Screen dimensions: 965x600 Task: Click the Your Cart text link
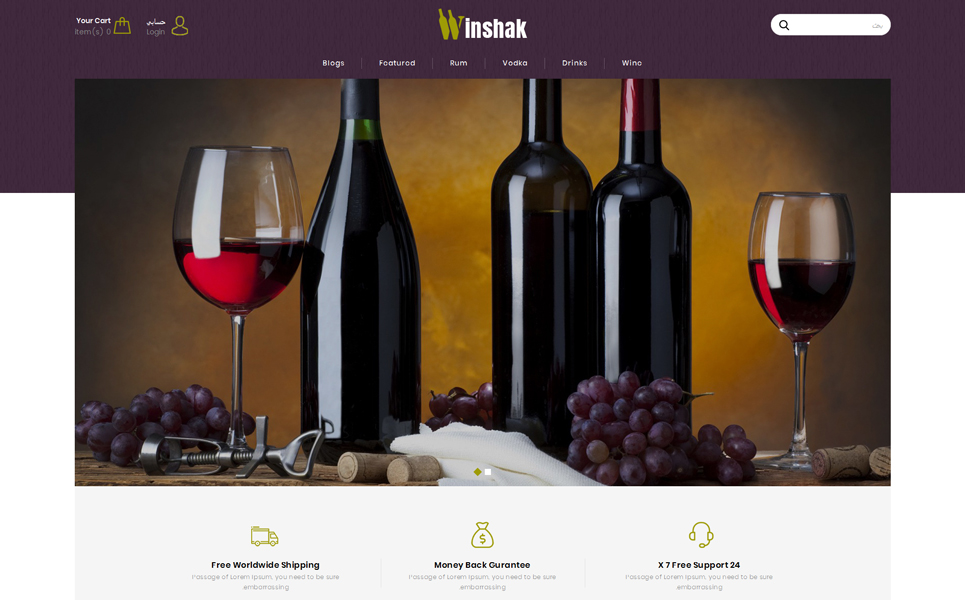pos(94,20)
